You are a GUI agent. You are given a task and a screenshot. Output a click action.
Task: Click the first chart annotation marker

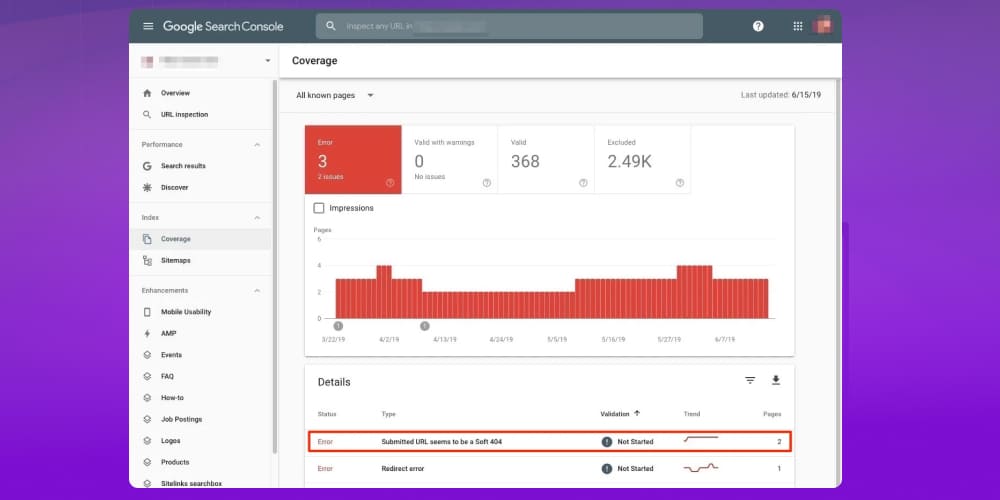click(x=338, y=326)
